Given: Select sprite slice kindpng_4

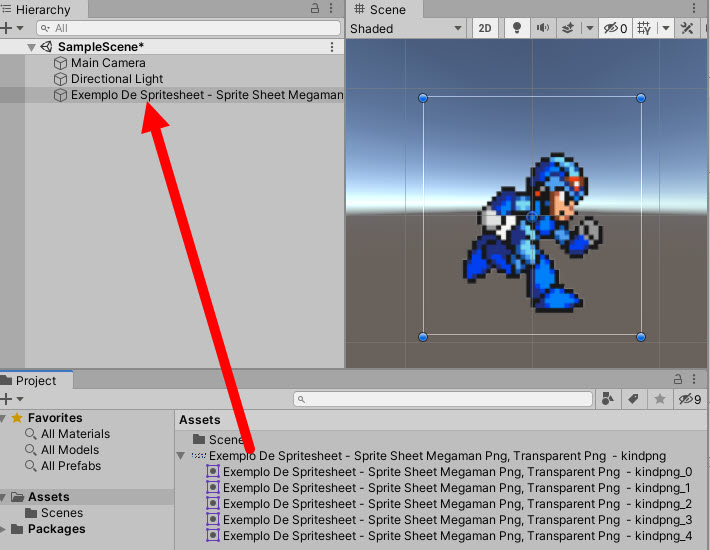Looking at the screenshot, I should point(457,536).
